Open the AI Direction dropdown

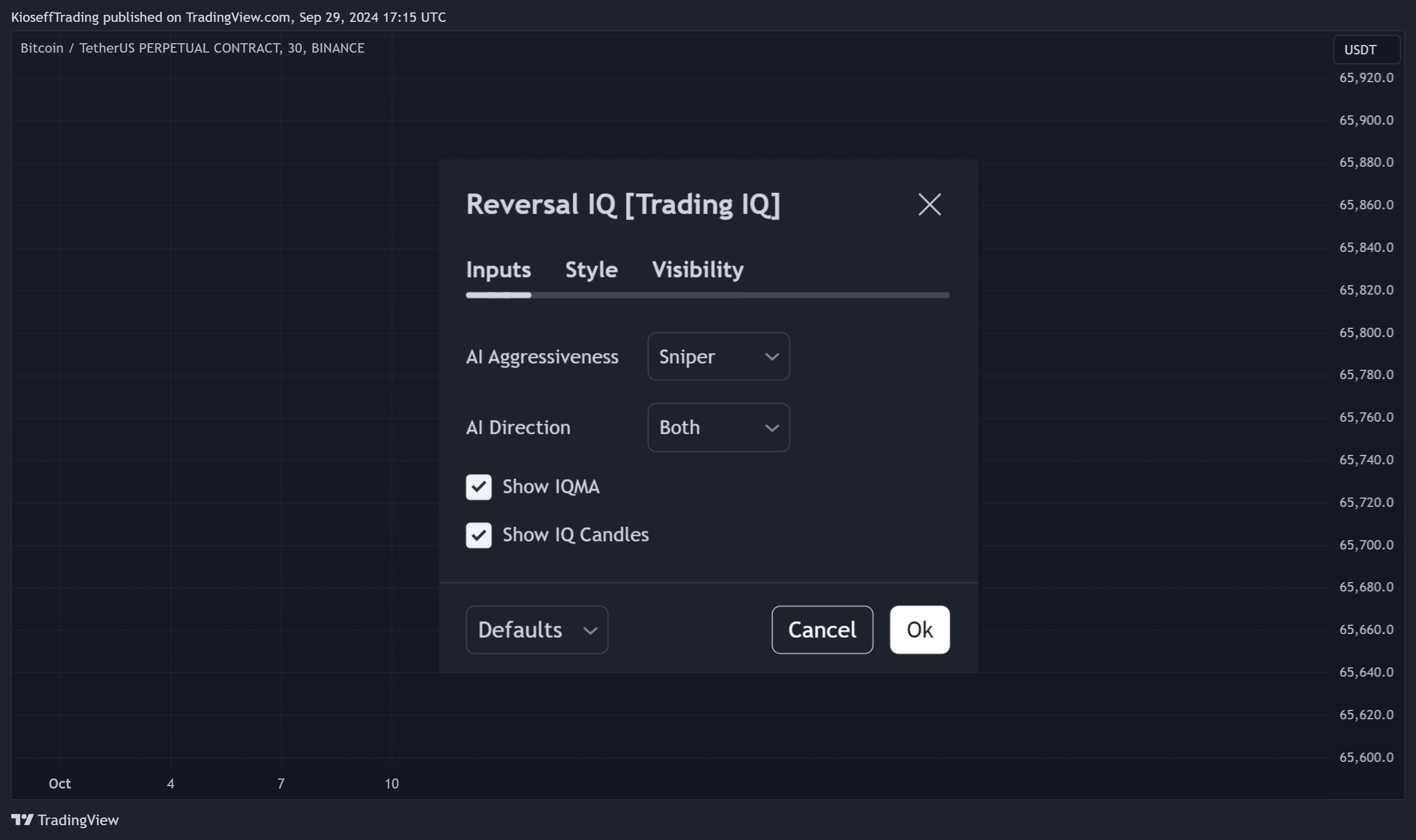click(718, 428)
